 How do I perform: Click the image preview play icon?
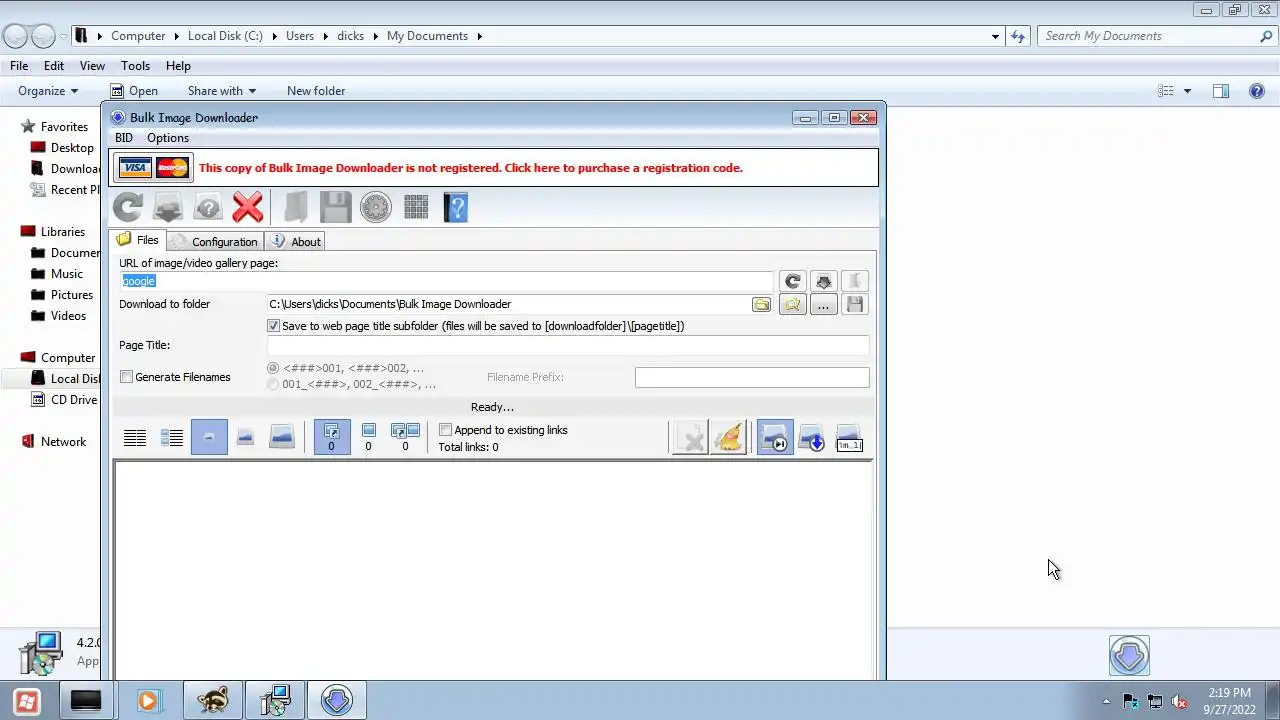tap(775, 438)
